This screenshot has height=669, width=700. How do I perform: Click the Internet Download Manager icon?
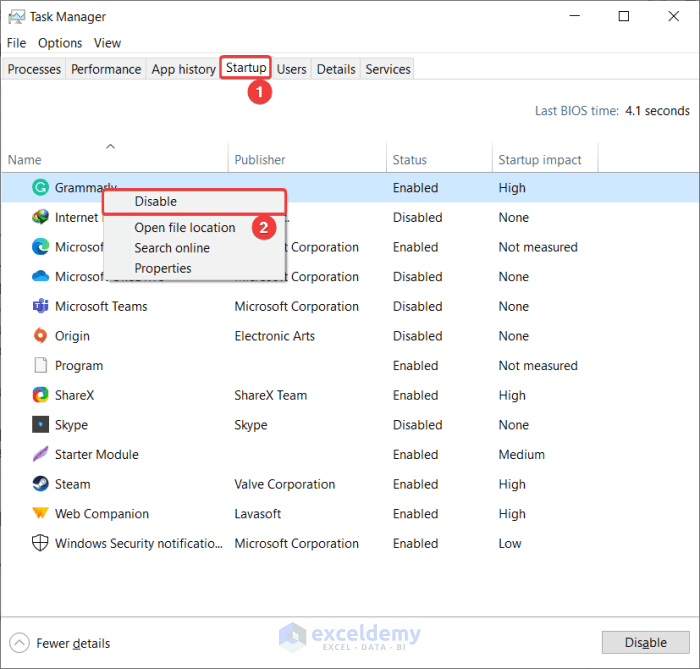click(40, 217)
